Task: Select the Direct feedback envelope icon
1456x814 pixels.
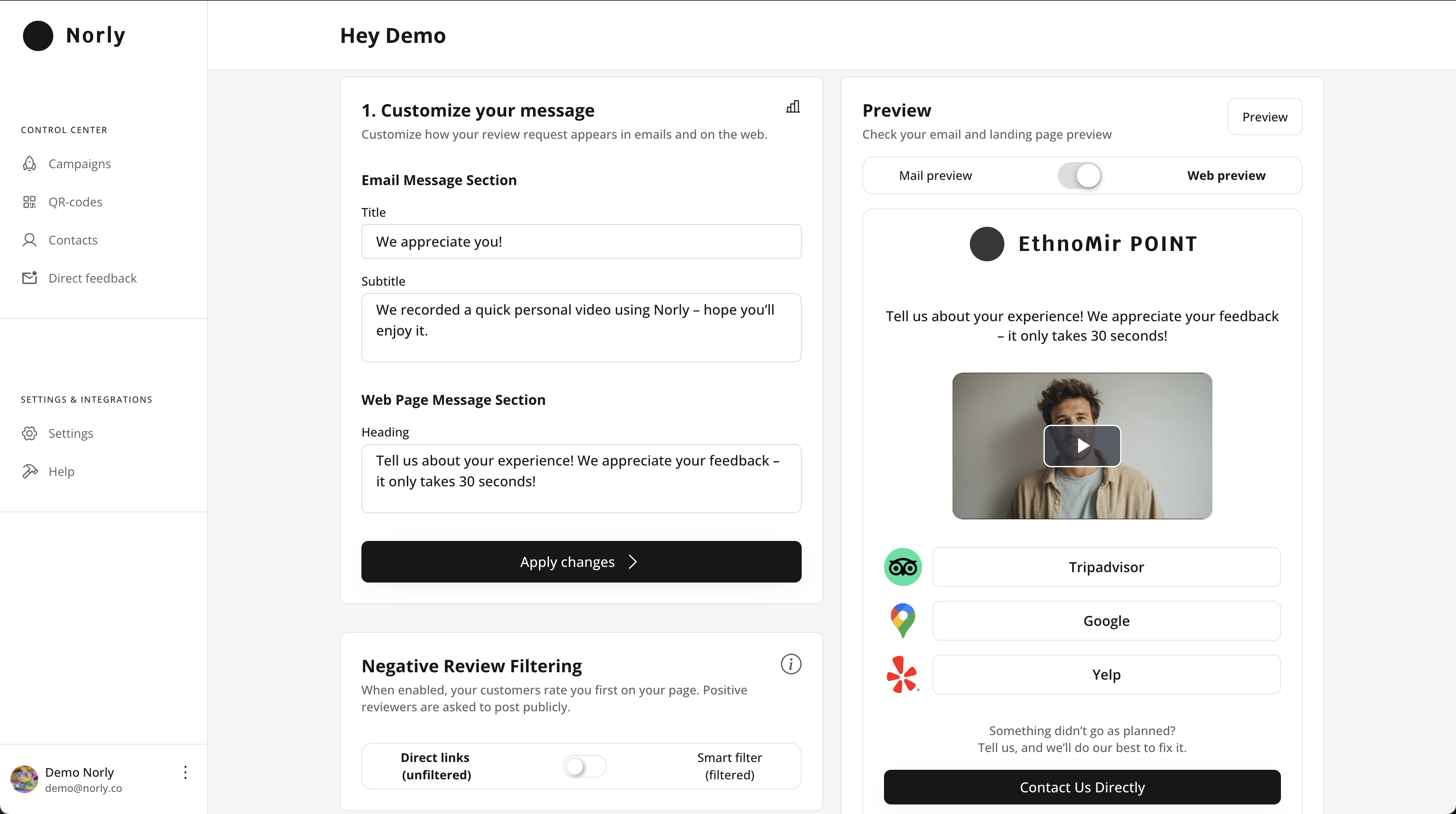Action: (x=29, y=278)
